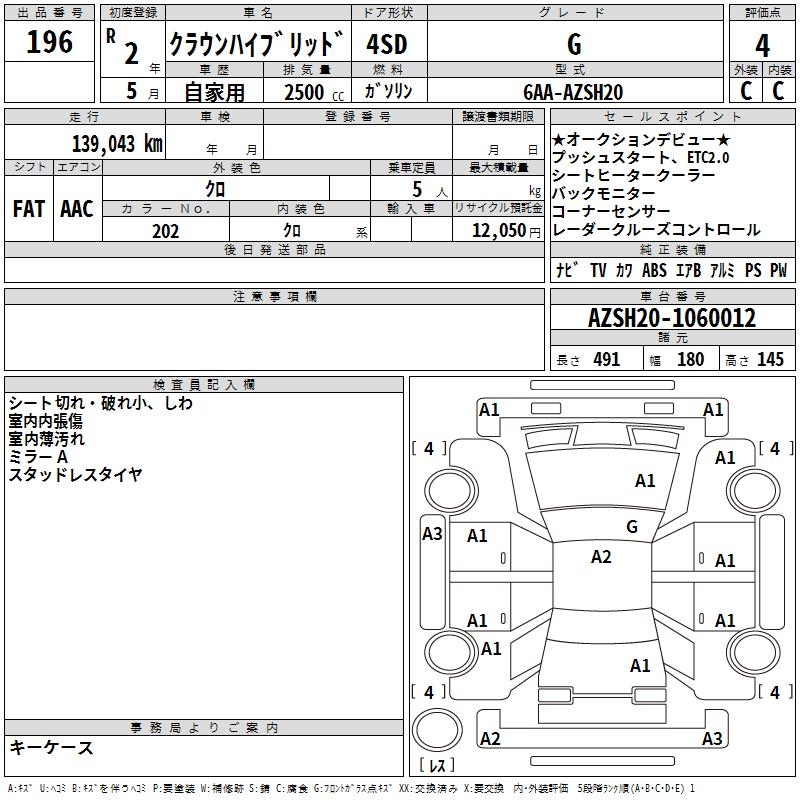Click the A1 mark on the trunk lid

tap(640, 665)
